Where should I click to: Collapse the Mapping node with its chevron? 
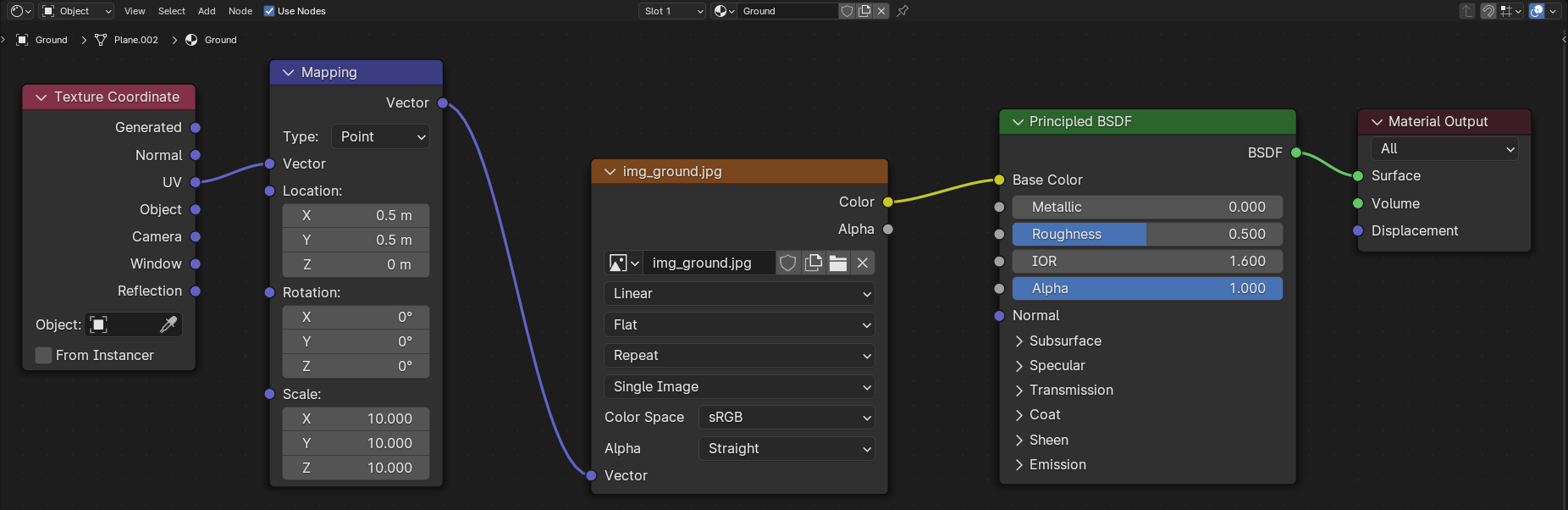tap(288, 73)
